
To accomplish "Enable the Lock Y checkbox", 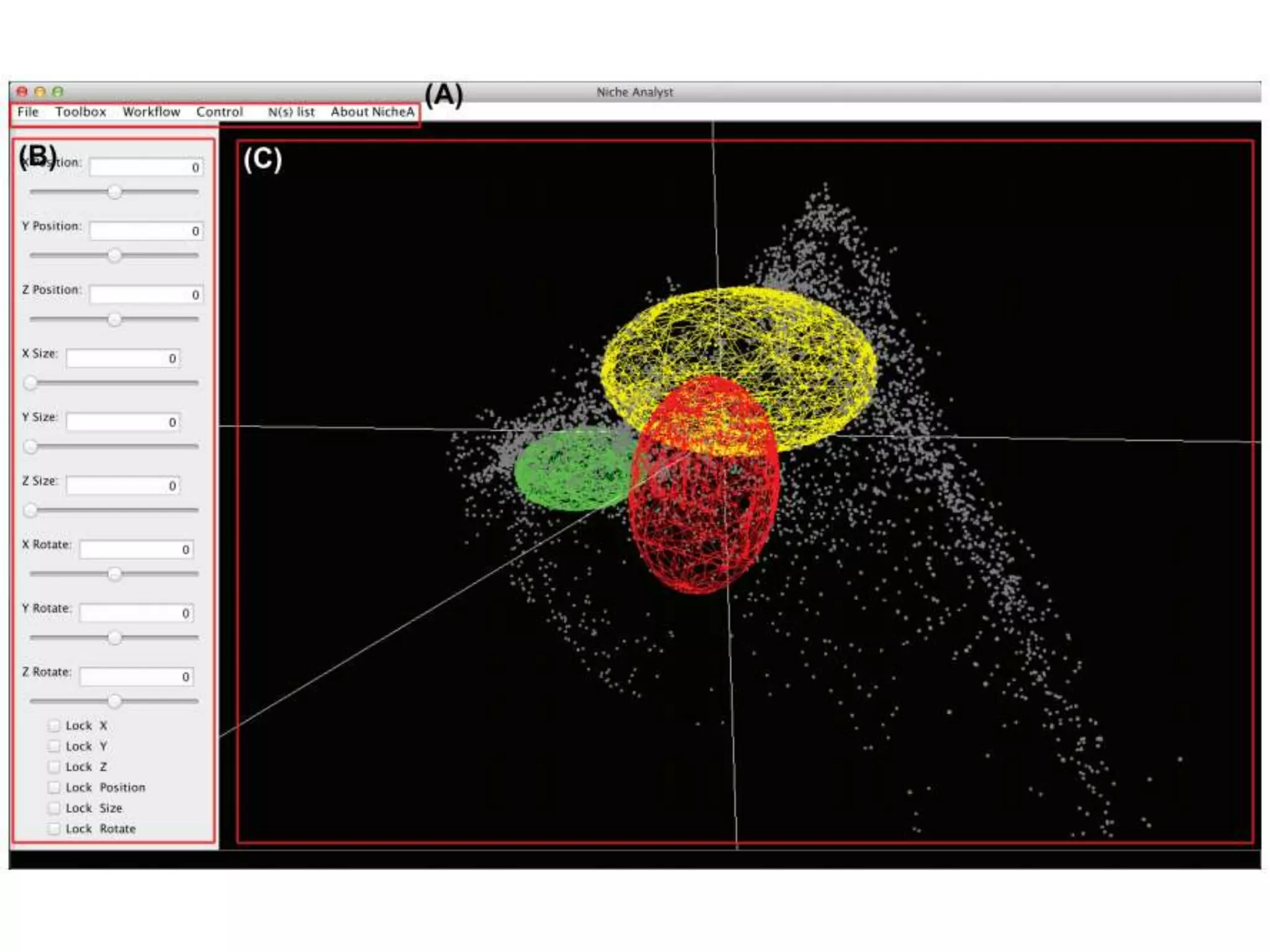I will (55, 746).
